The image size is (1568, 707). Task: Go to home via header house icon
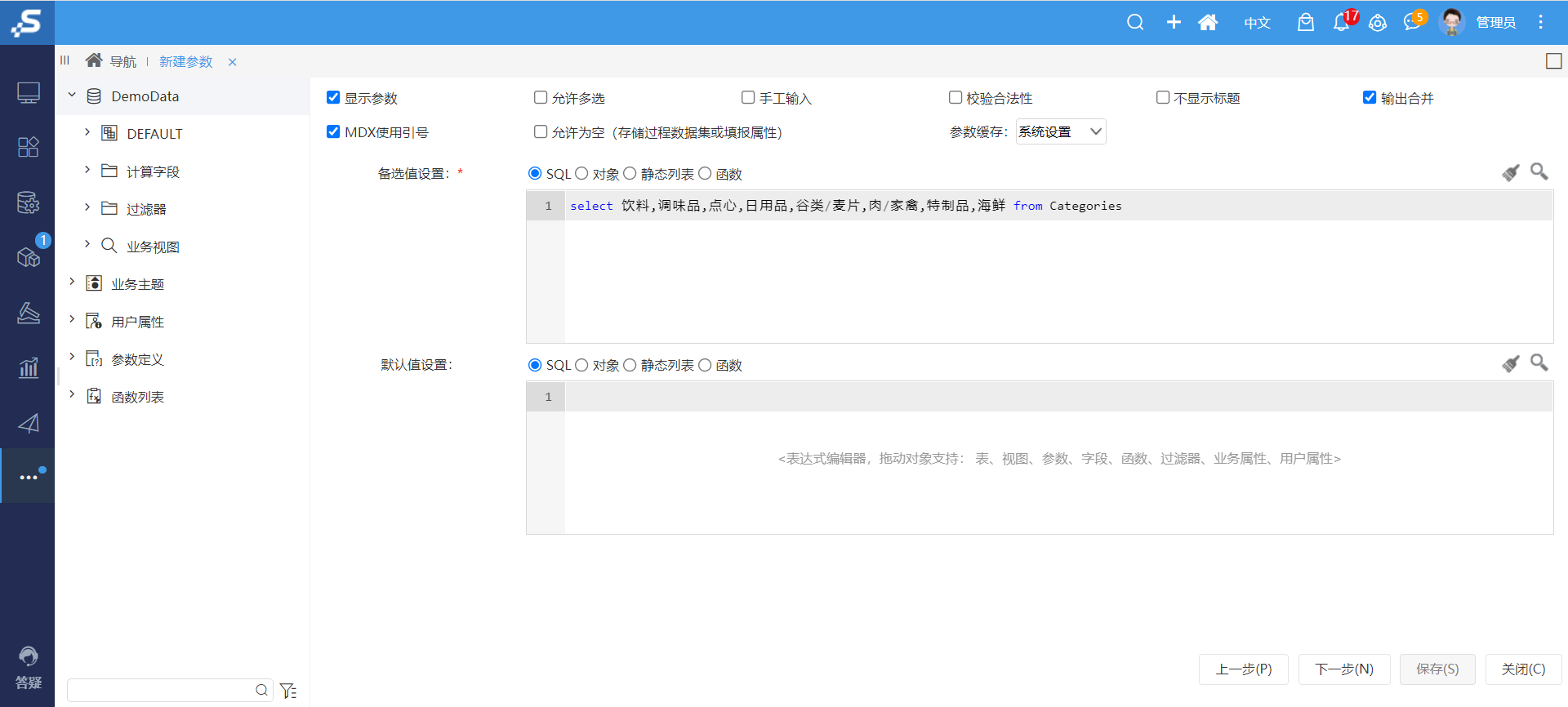(1208, 22)
